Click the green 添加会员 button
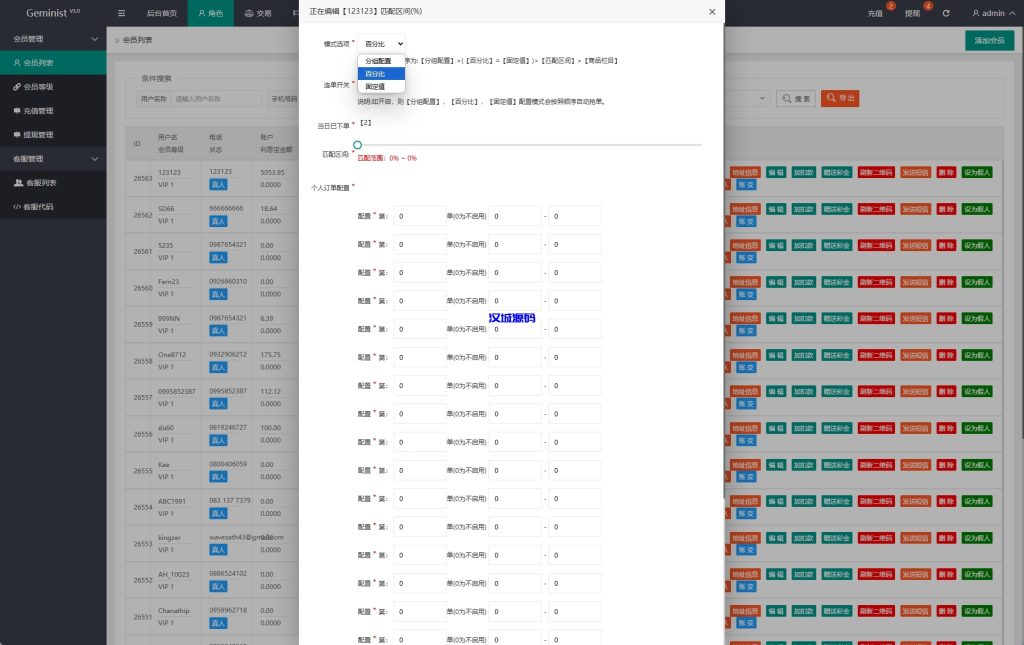1024x645 pixels. coord(988,40)
